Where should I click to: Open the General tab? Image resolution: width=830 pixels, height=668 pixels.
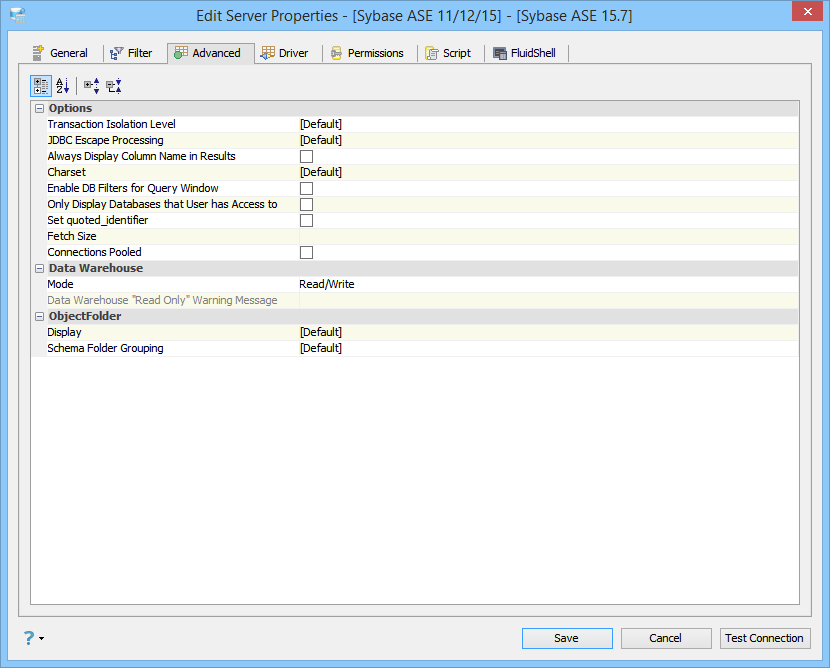tap(60, 53)
